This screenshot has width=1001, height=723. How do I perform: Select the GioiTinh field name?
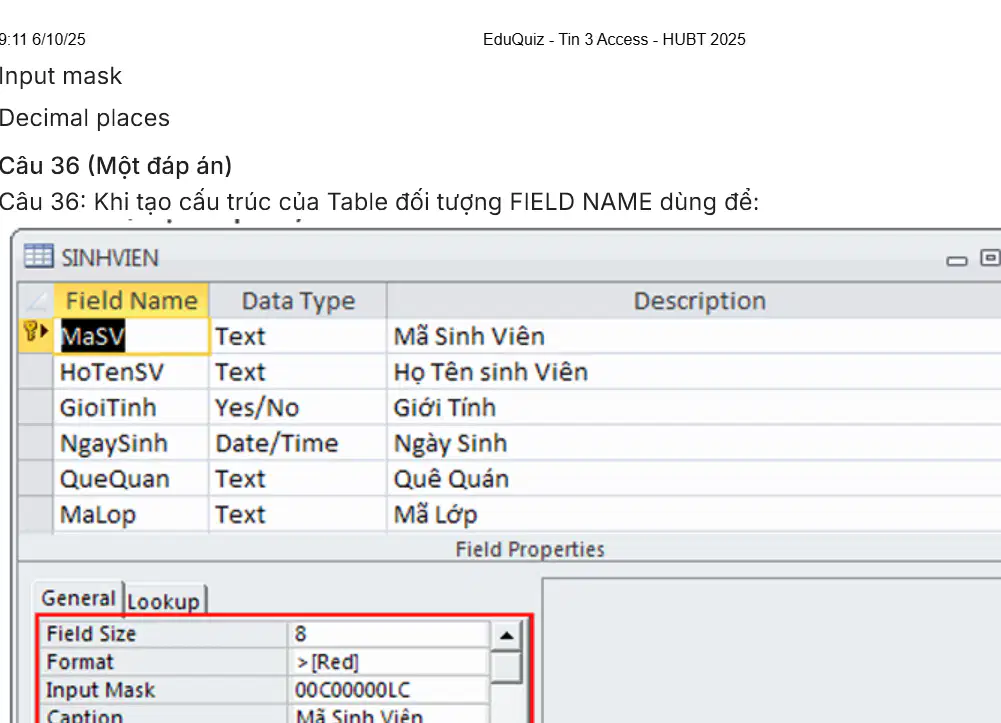point(132,408)
